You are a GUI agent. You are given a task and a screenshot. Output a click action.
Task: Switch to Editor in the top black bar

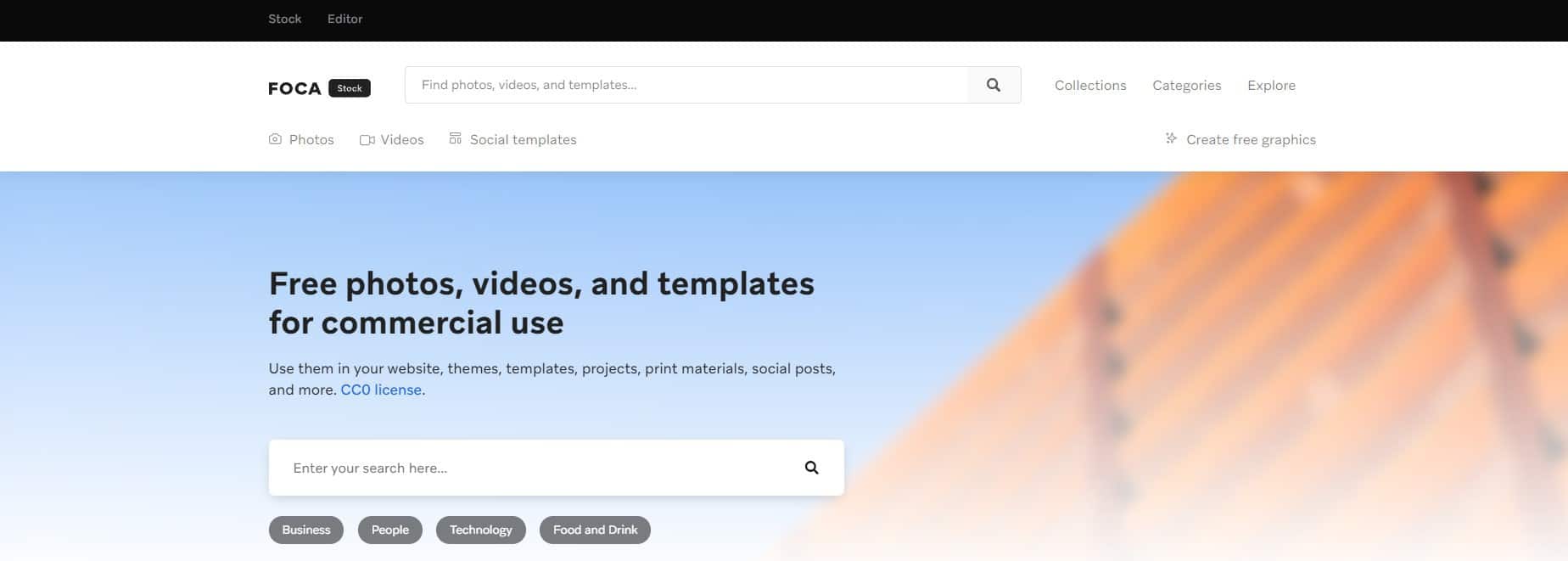(x=344, y=19)
